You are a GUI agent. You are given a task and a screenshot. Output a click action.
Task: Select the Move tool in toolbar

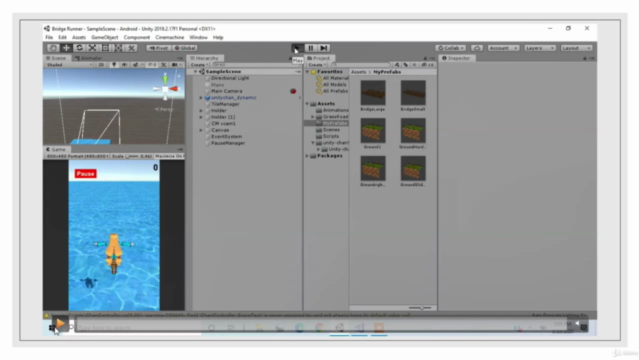[x=66, y=48]
